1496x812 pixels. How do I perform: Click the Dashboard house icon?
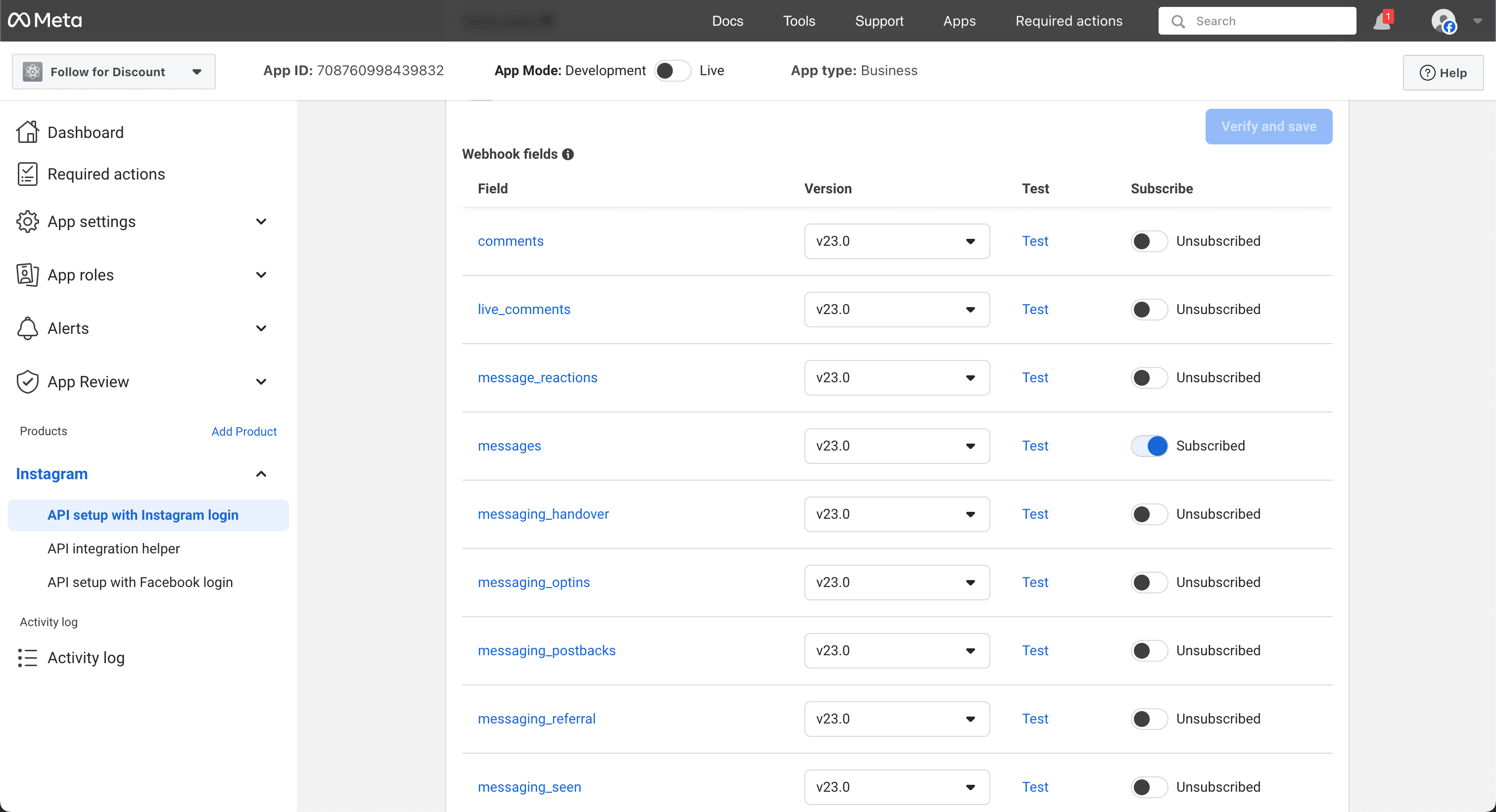click(27, 133)
